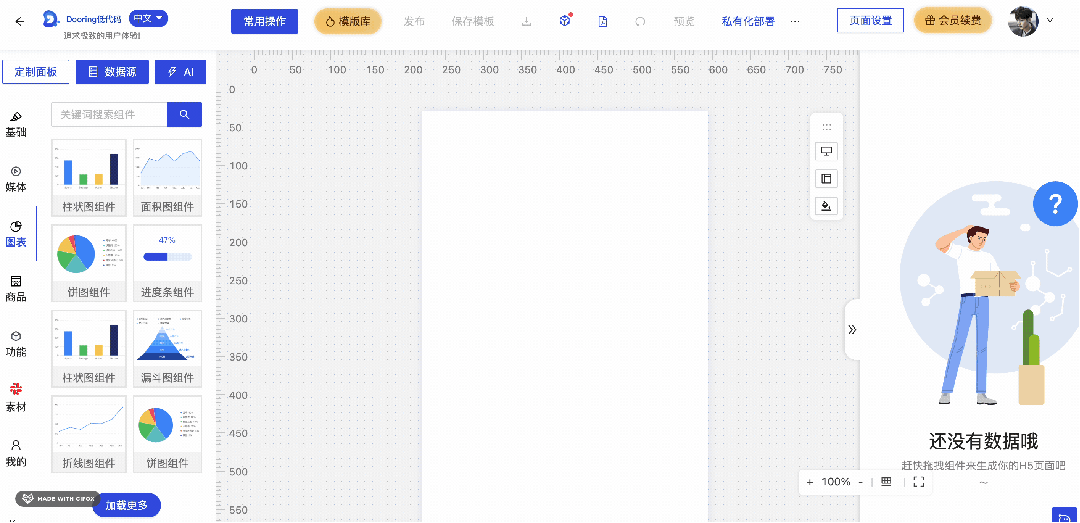Zoom in with the plus button
Image resolution: width=1080 pixels, height=523 pixels.
tap(809, 482)
